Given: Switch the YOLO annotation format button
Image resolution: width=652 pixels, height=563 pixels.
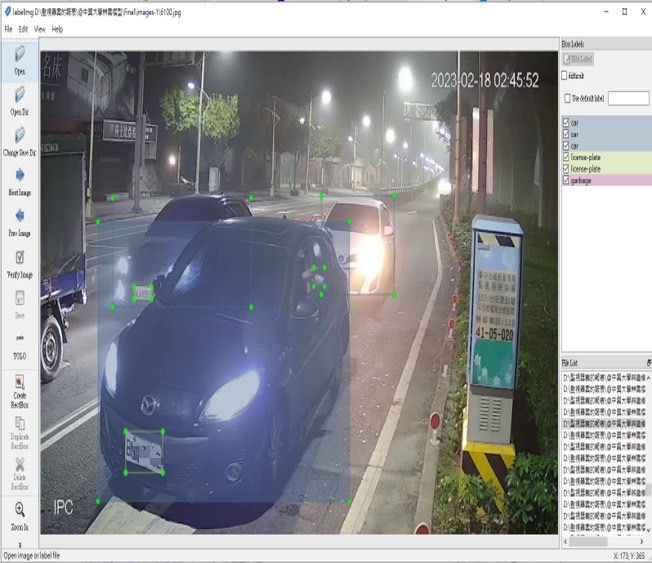Looking at the screenshot, I should (20, 340).
